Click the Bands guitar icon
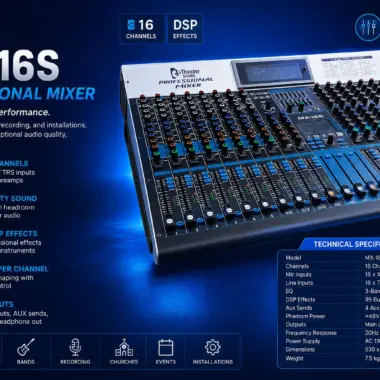This screenshot has height=380, width=380. pyautogui.click(x=26, y=347)
